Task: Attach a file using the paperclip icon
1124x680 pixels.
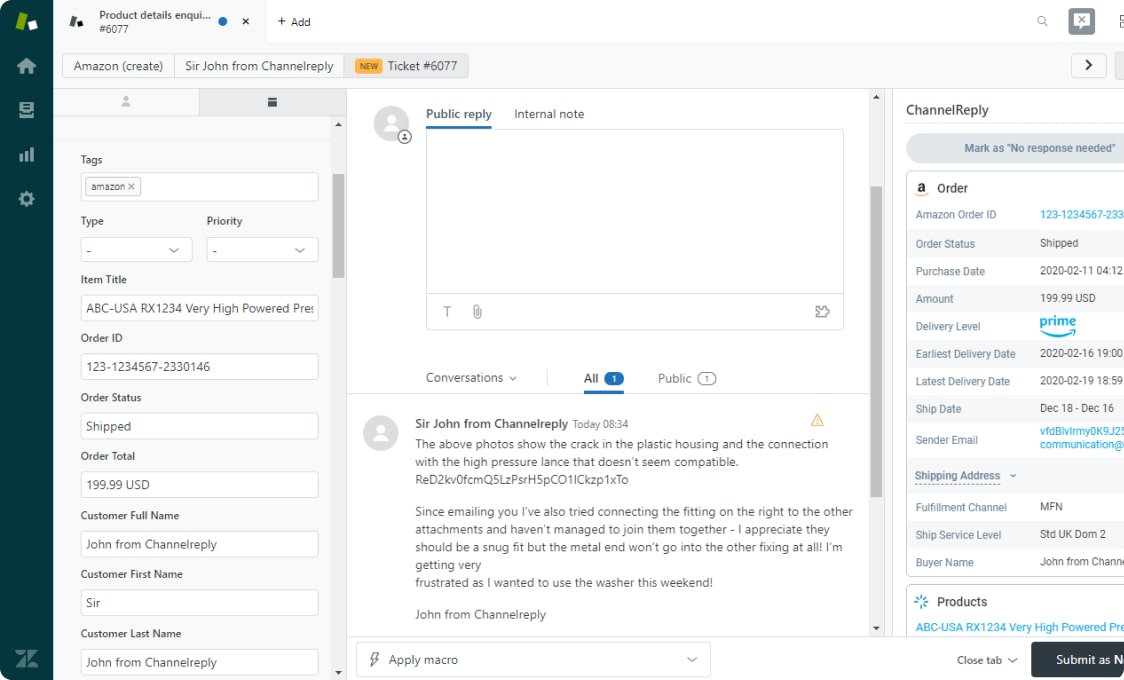Action: tap(477, 311)
